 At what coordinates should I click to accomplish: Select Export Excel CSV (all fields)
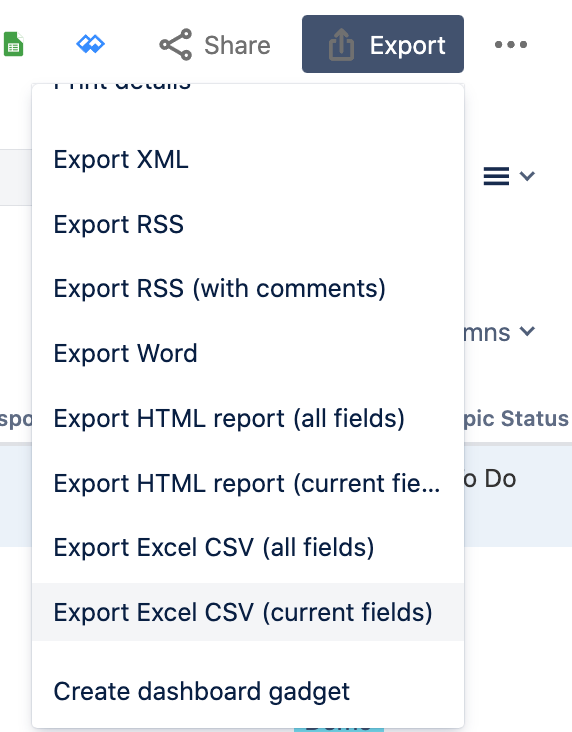click(247, 548)
